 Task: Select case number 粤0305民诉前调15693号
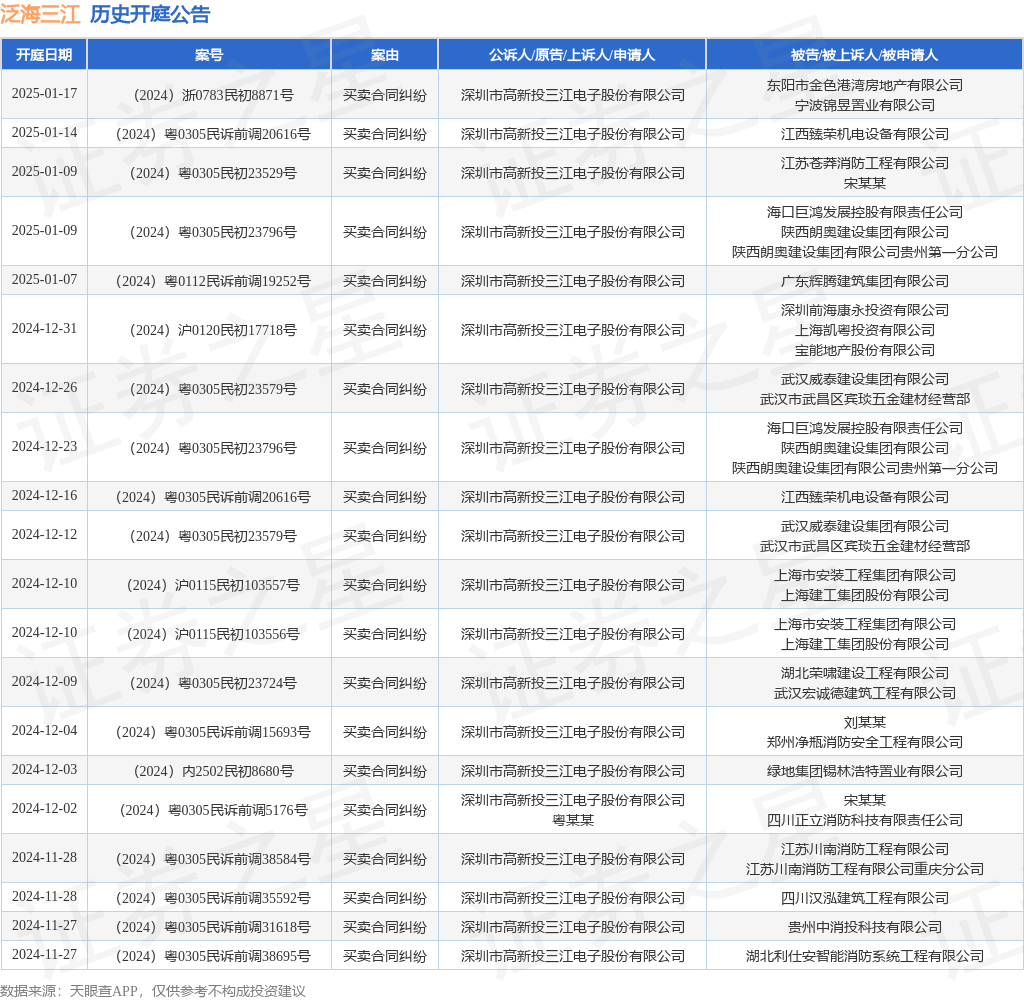[x=237, y=732]
